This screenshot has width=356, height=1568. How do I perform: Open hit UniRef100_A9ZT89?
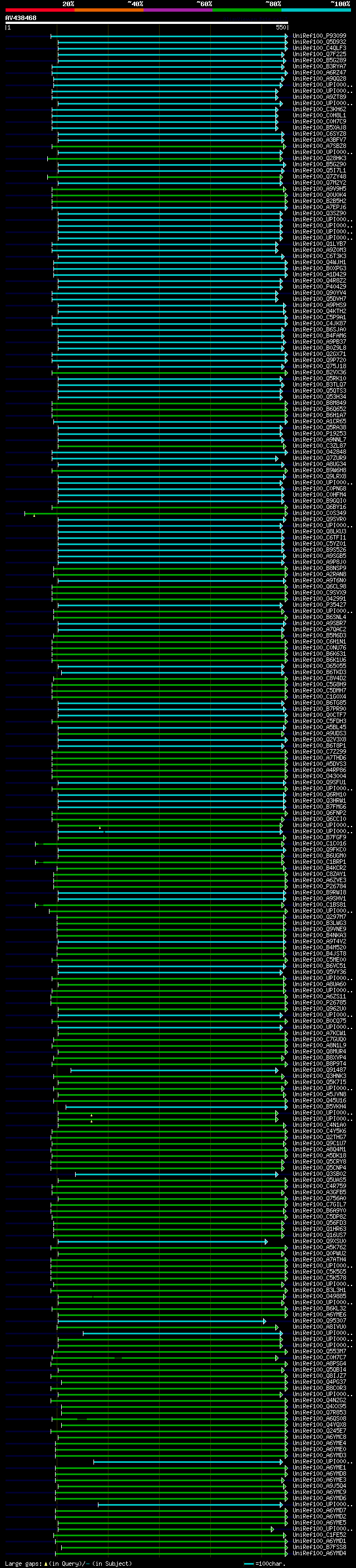click(x=319, y=97)
